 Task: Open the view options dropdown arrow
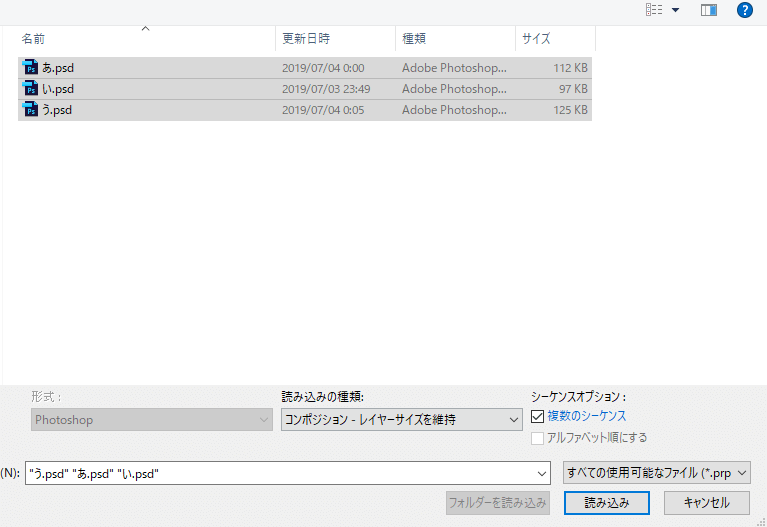click(676, 10)
